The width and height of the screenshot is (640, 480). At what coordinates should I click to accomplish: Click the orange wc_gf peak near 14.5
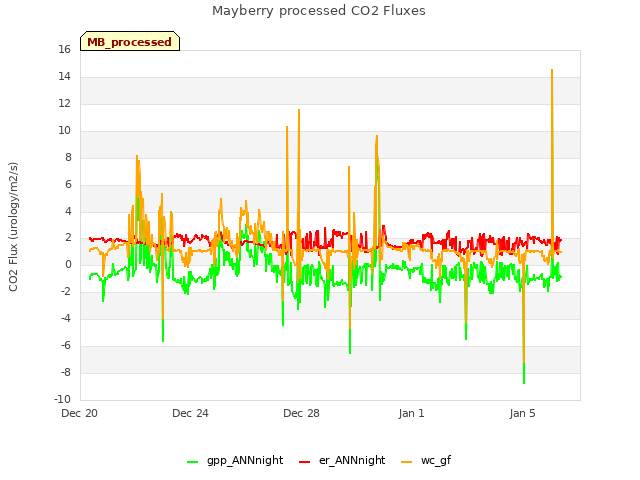[x=552, y=70]
